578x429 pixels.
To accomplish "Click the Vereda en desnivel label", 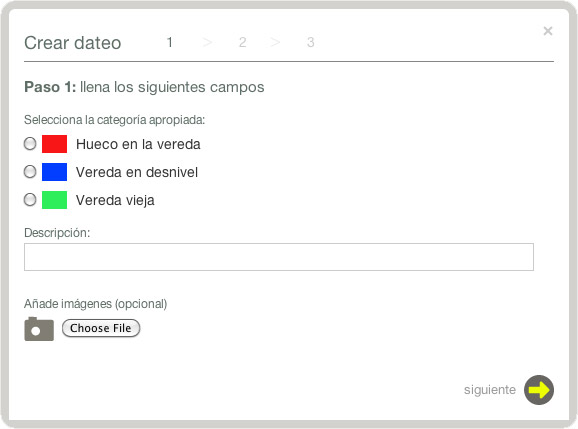I will (x=137, y=172).
